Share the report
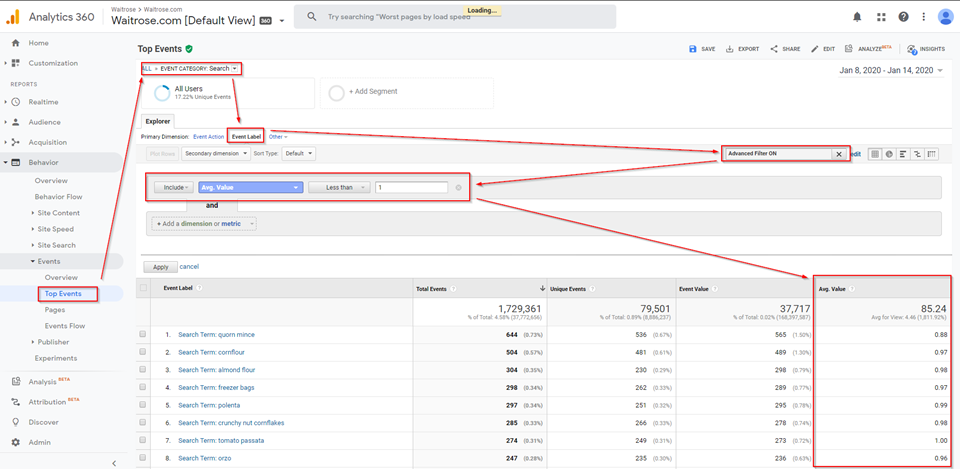 click(x=786, y=49)
